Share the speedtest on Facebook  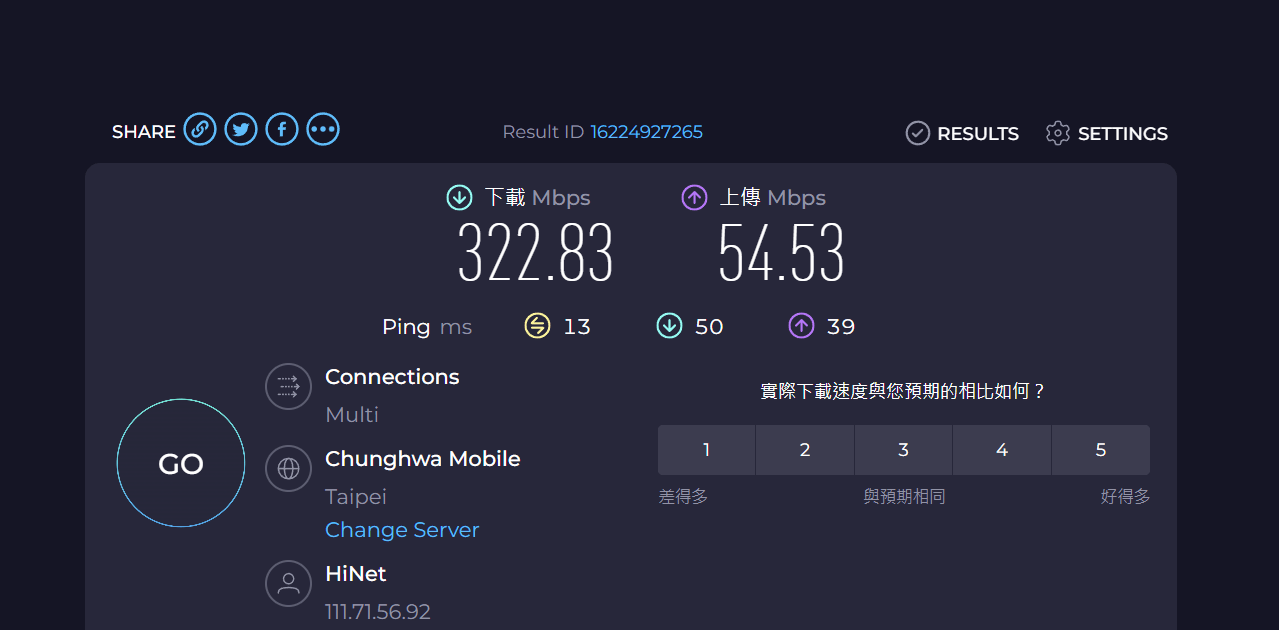tap(281, 129)
